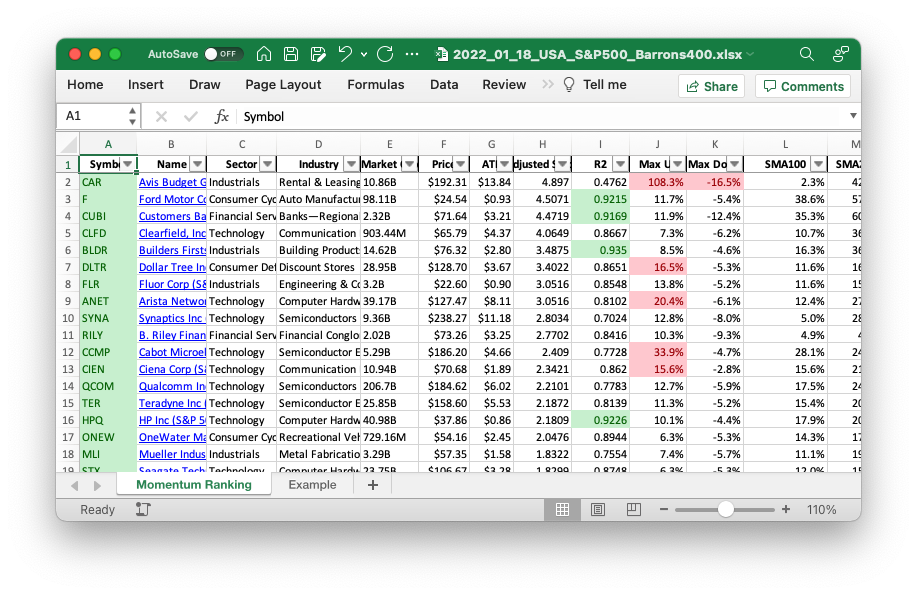
Task: Open the Draw ribbon tab
Action: click(205, 84)
